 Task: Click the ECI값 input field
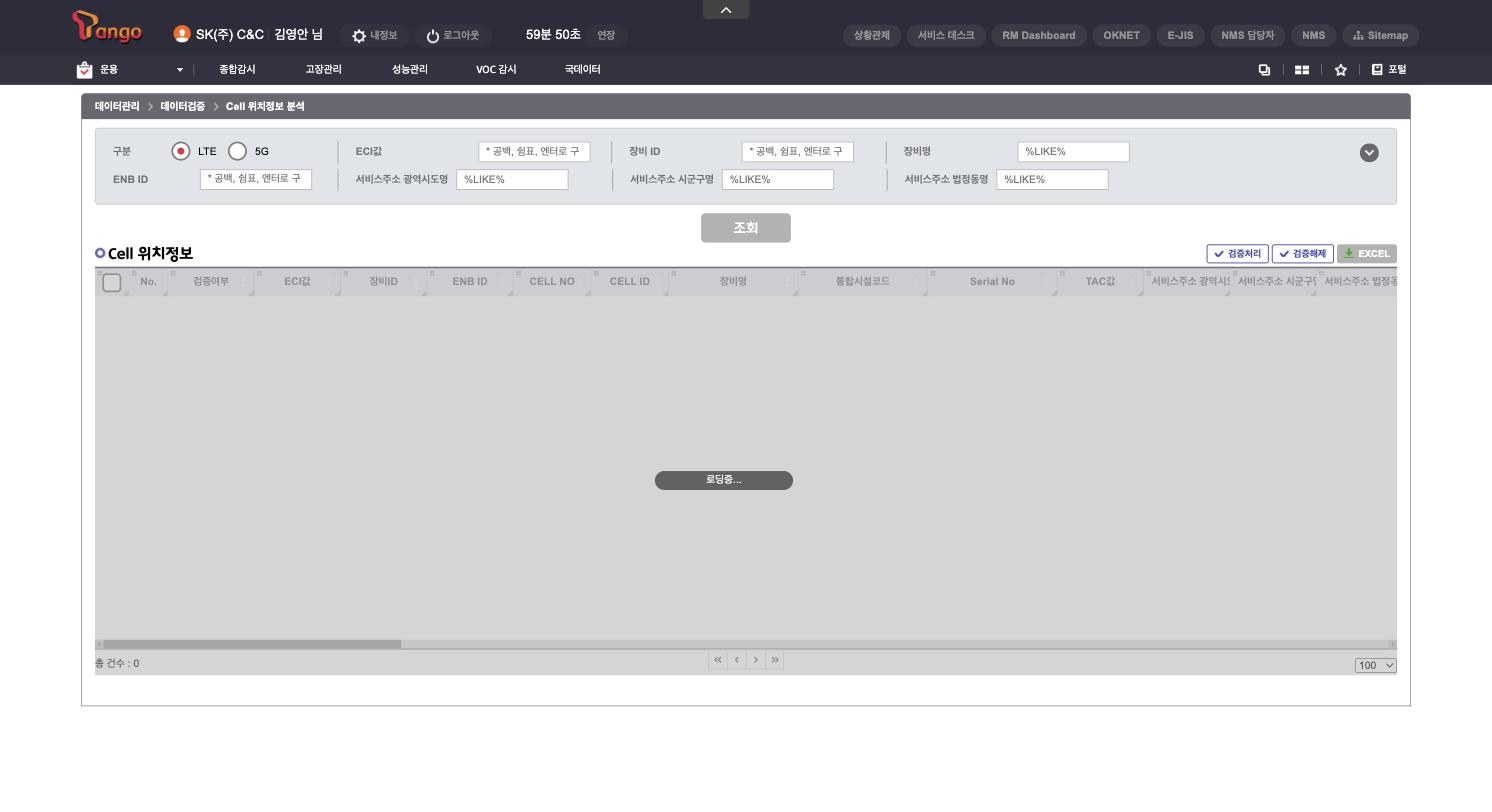pos(534,152)
